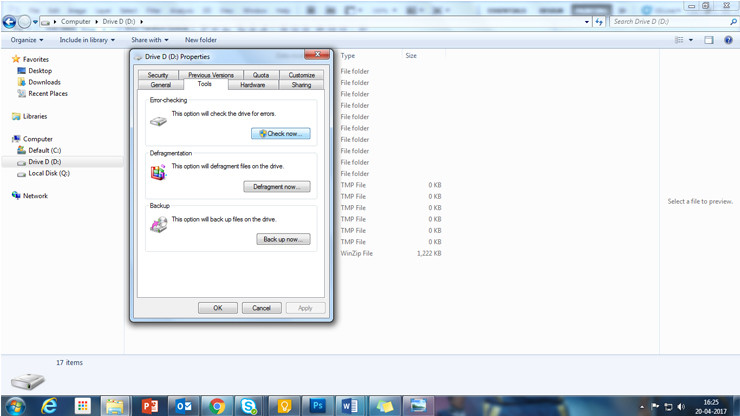The image size is (740, 416).
Task: Click the Forward navigation arrow in Explorer
Action: (24, 21)
